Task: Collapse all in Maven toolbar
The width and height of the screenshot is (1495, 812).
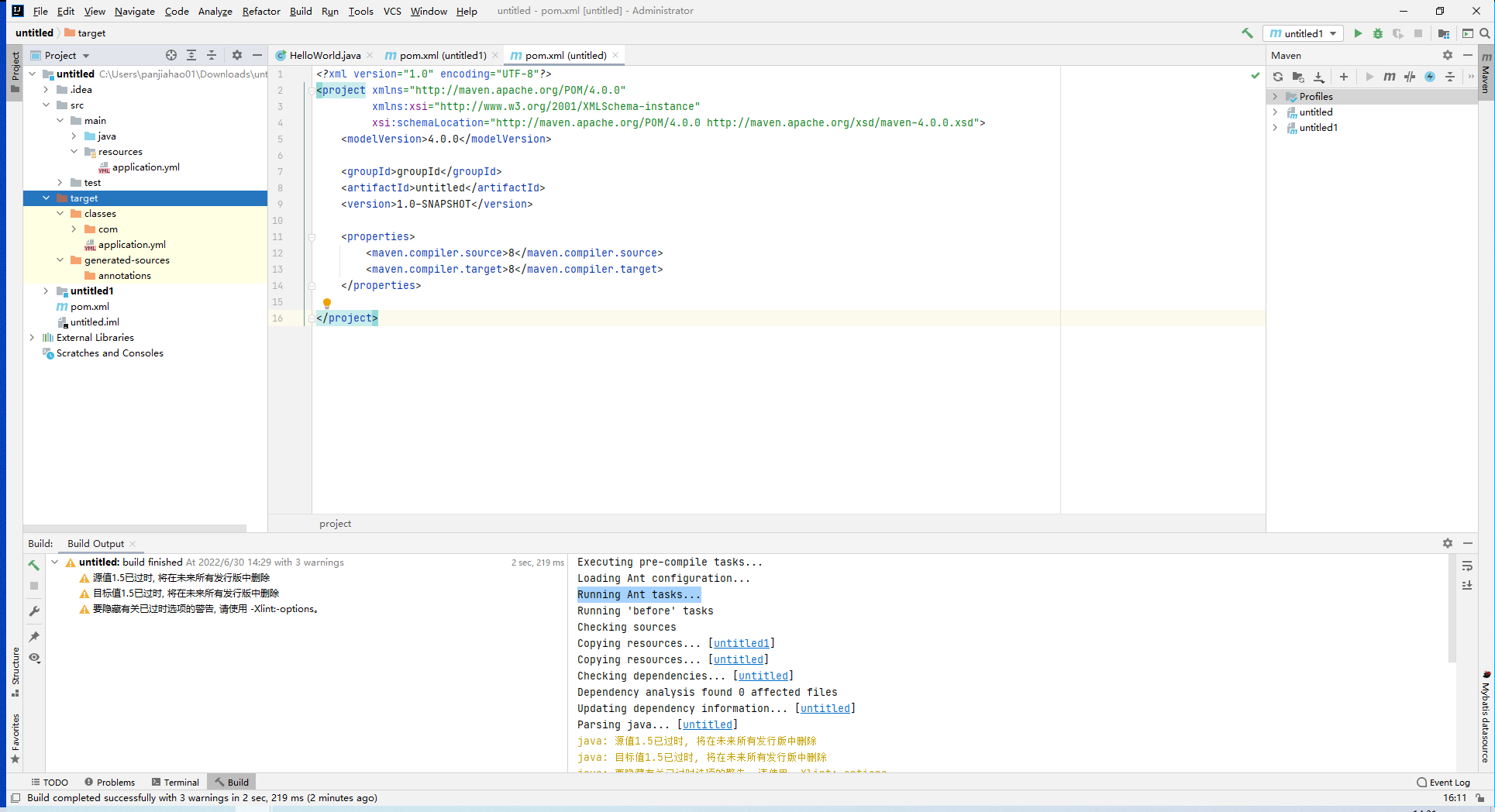Action: [x=1450, y=77]
